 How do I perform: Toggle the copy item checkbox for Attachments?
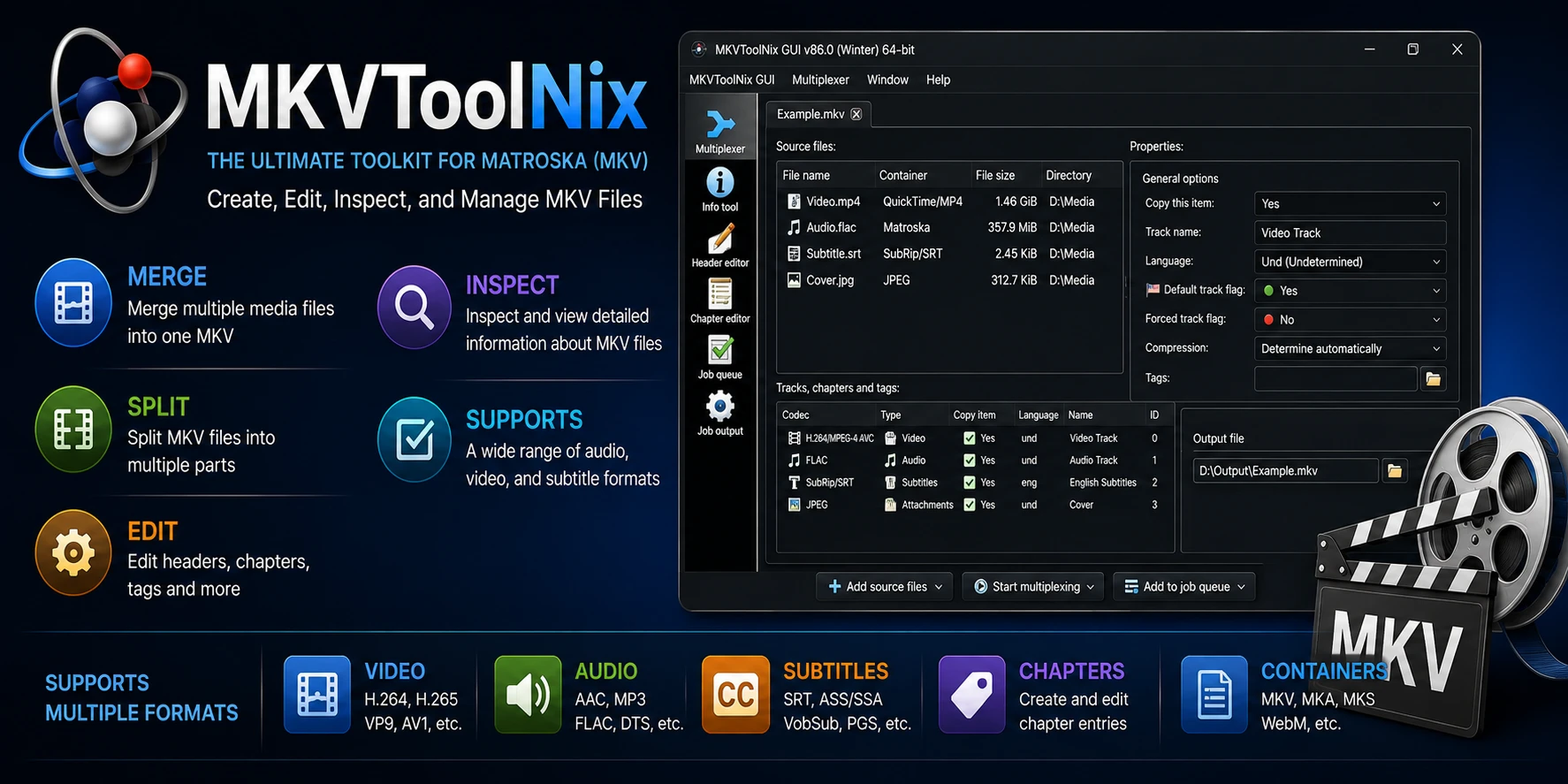click(970, 505)
